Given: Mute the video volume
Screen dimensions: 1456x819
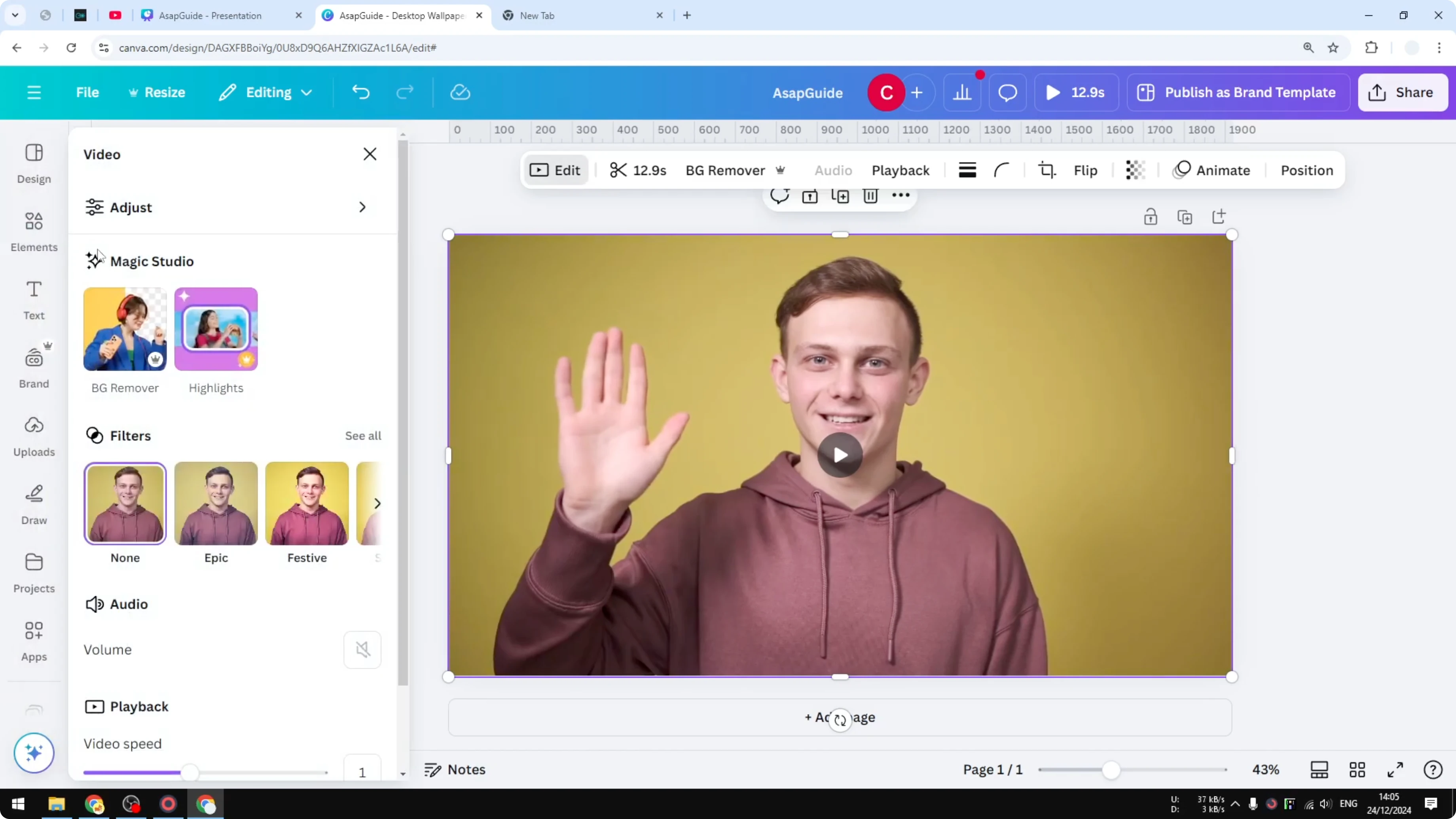Looking at the screenshot, I should point(362,649).
